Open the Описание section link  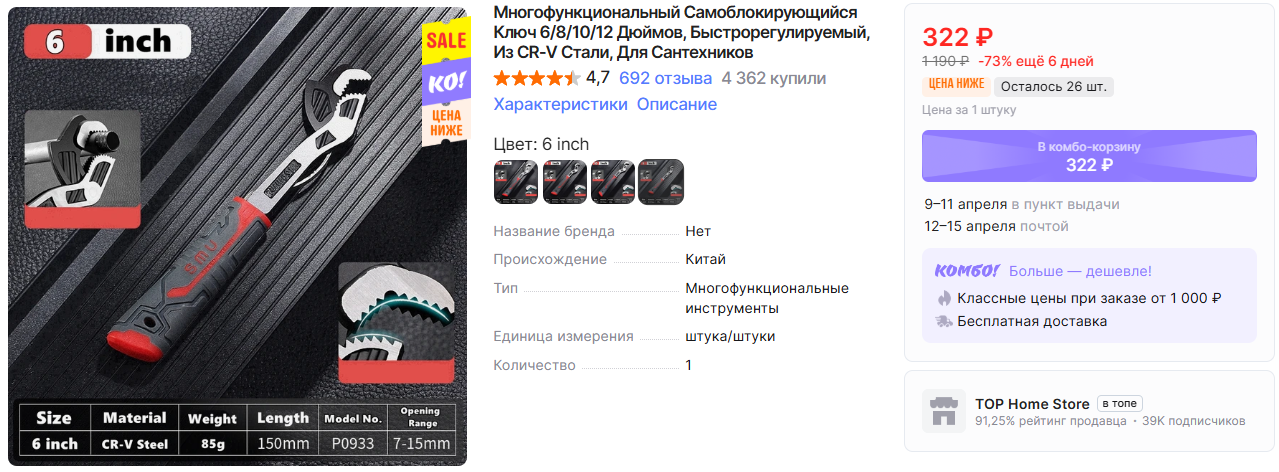(x=677, y=104)
